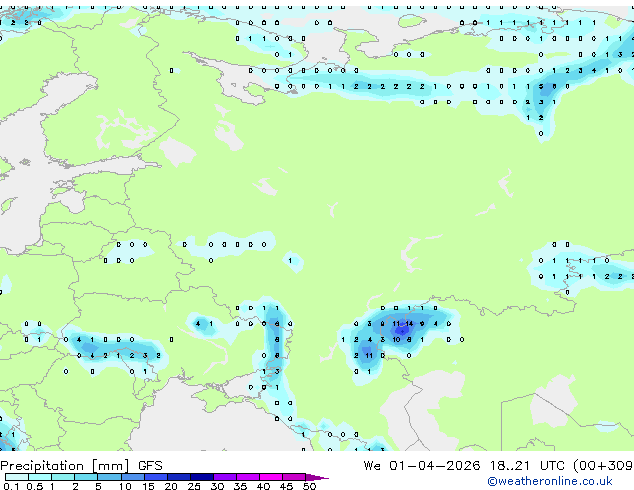This screenshot has width=634, height=490.
Task: Select the 20–25 mm legend color swatch
Action: 179,477
